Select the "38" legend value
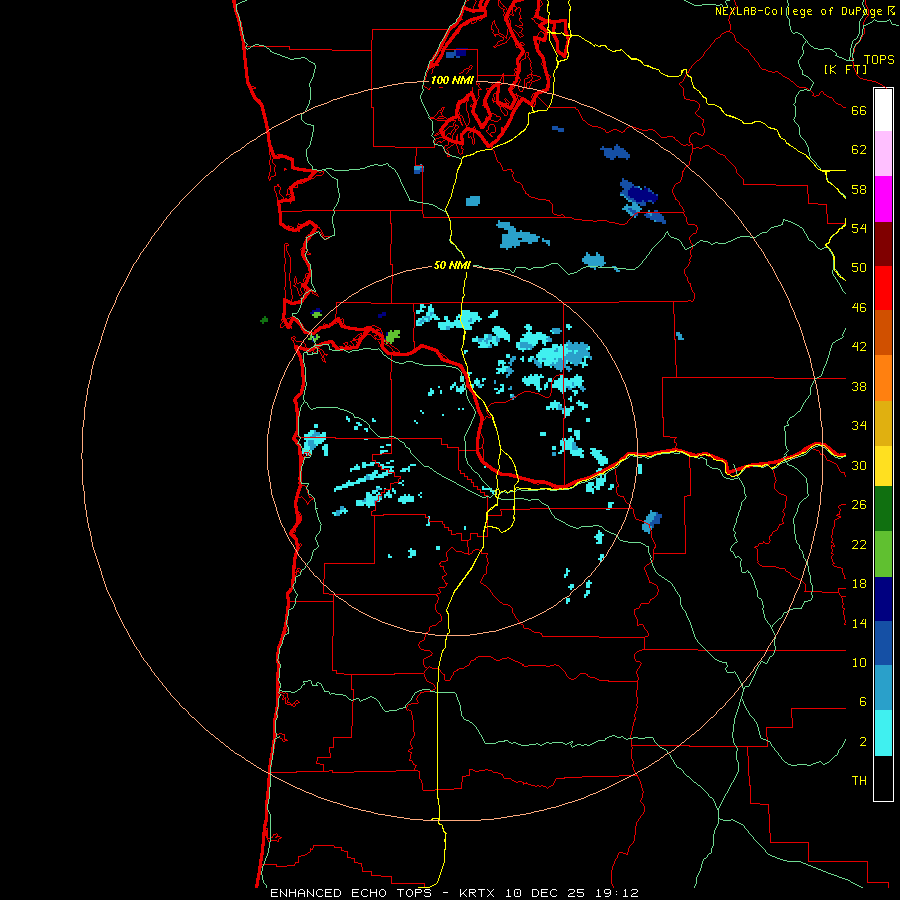 coord(859,386)
